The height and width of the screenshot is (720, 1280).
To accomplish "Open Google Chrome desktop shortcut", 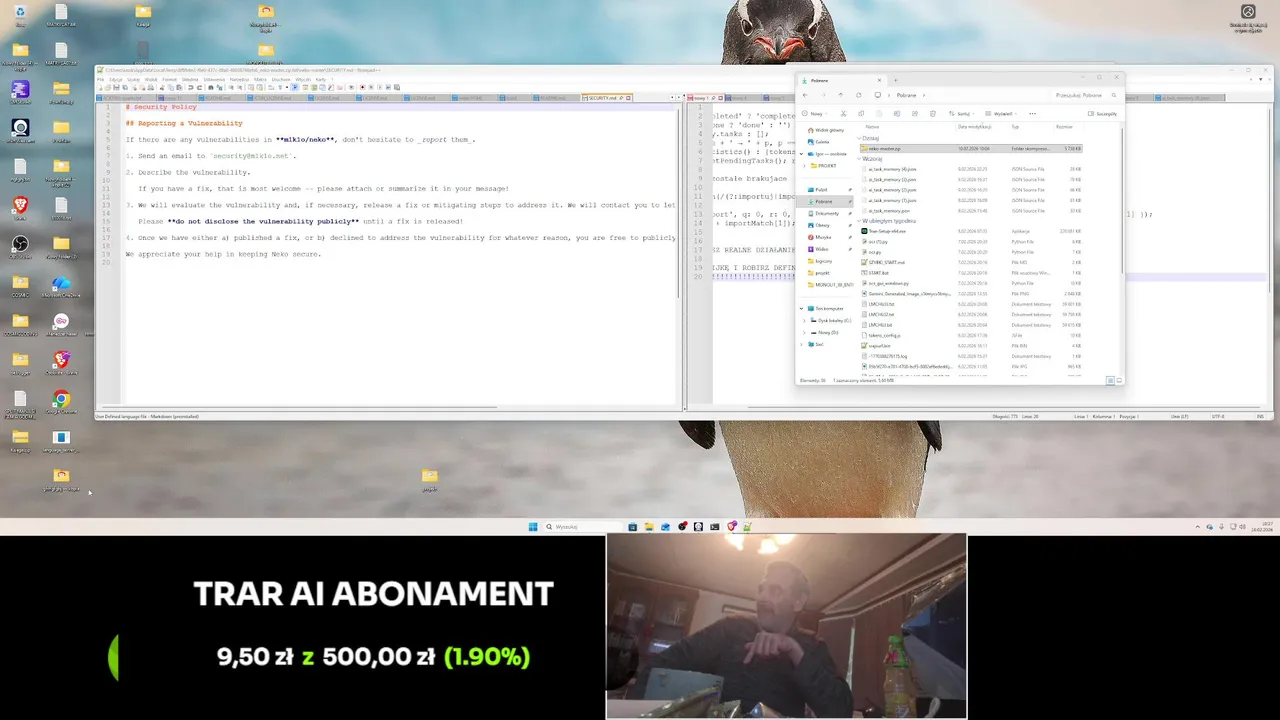I will click(61, 402).
